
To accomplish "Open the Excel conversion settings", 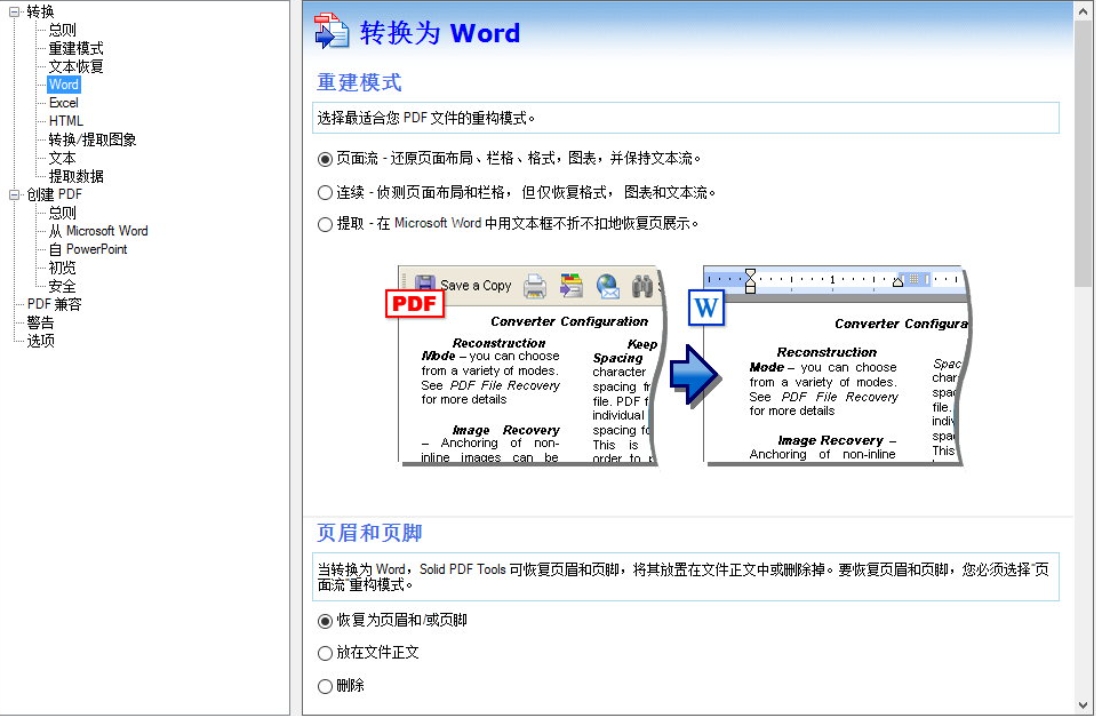I will click(63, 102).
